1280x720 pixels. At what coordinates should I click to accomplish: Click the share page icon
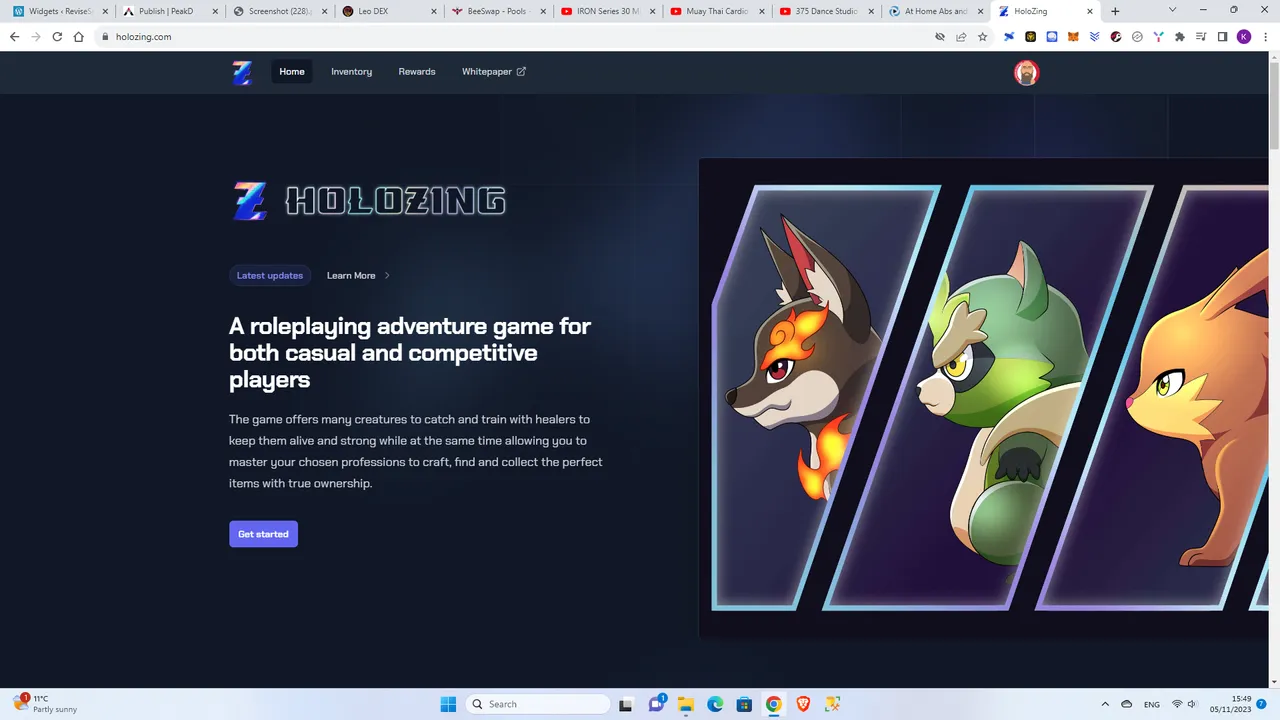(961, 37)
